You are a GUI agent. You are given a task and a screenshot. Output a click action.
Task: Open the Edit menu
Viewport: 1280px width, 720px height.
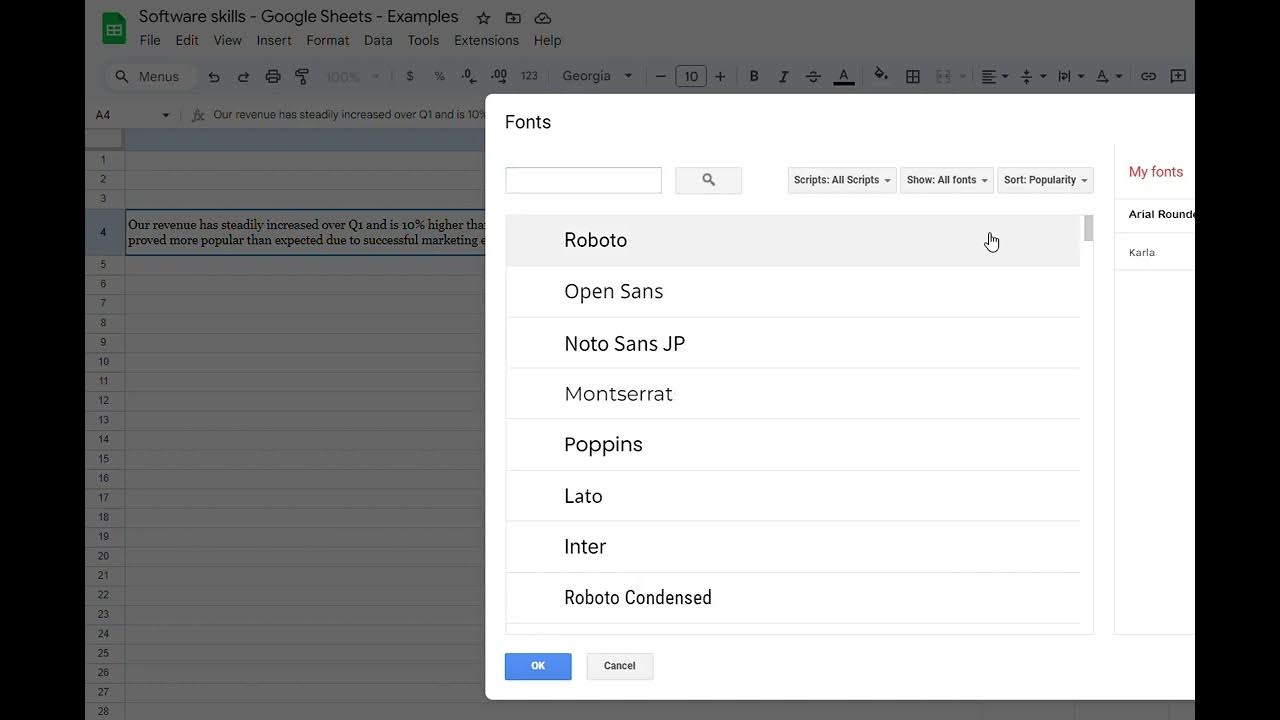click(x=187, y=40)
